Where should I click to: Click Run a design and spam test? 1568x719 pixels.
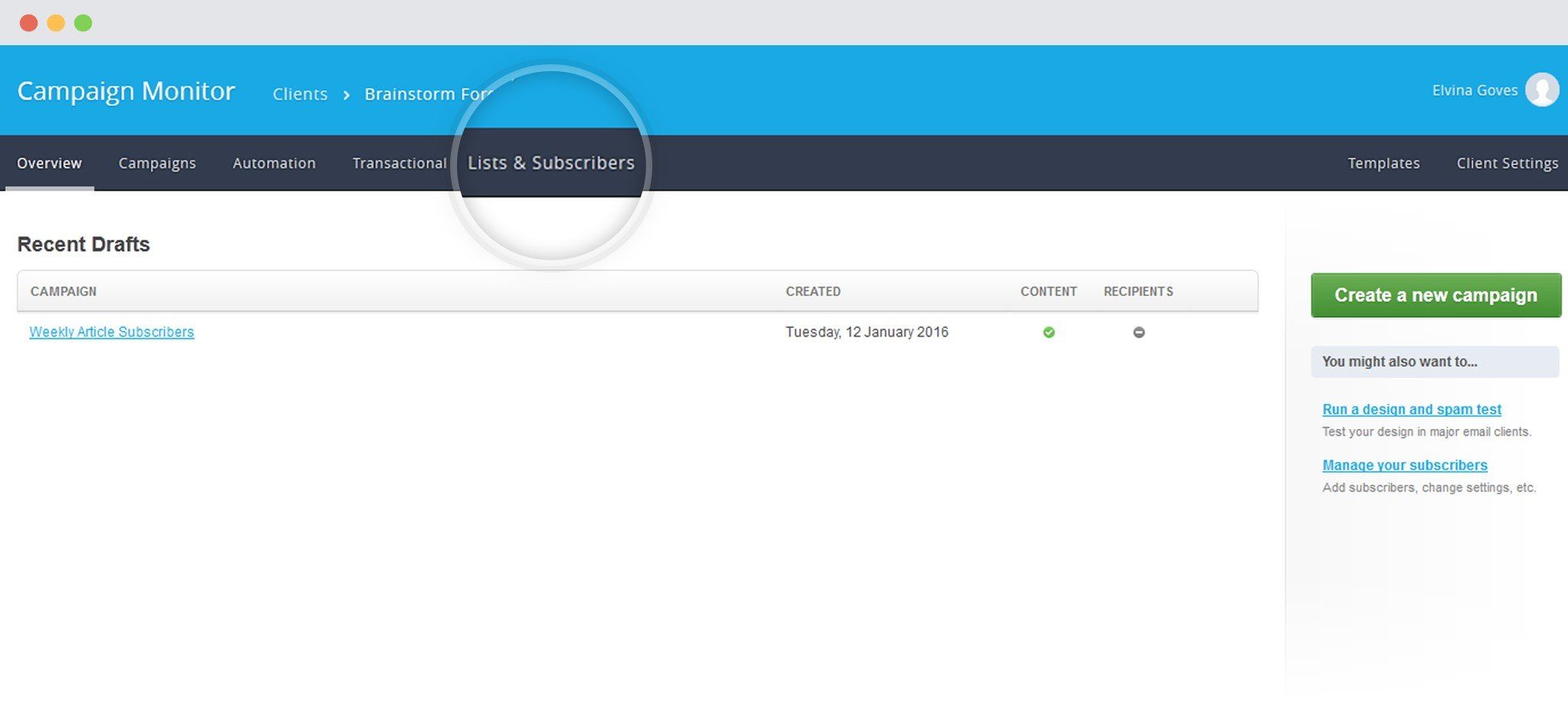coord(1412,410)
